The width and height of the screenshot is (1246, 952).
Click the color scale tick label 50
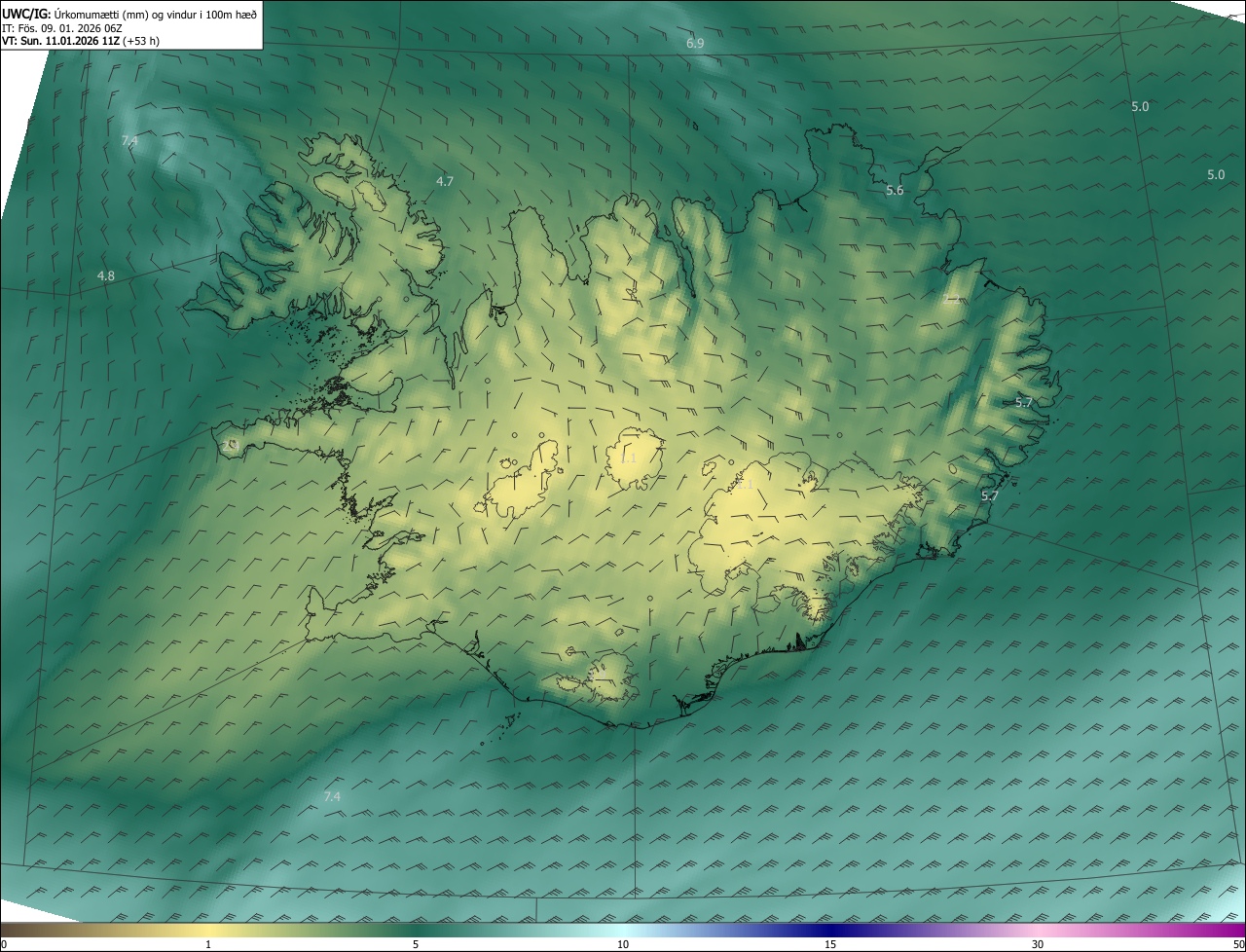coord(1238,945)
